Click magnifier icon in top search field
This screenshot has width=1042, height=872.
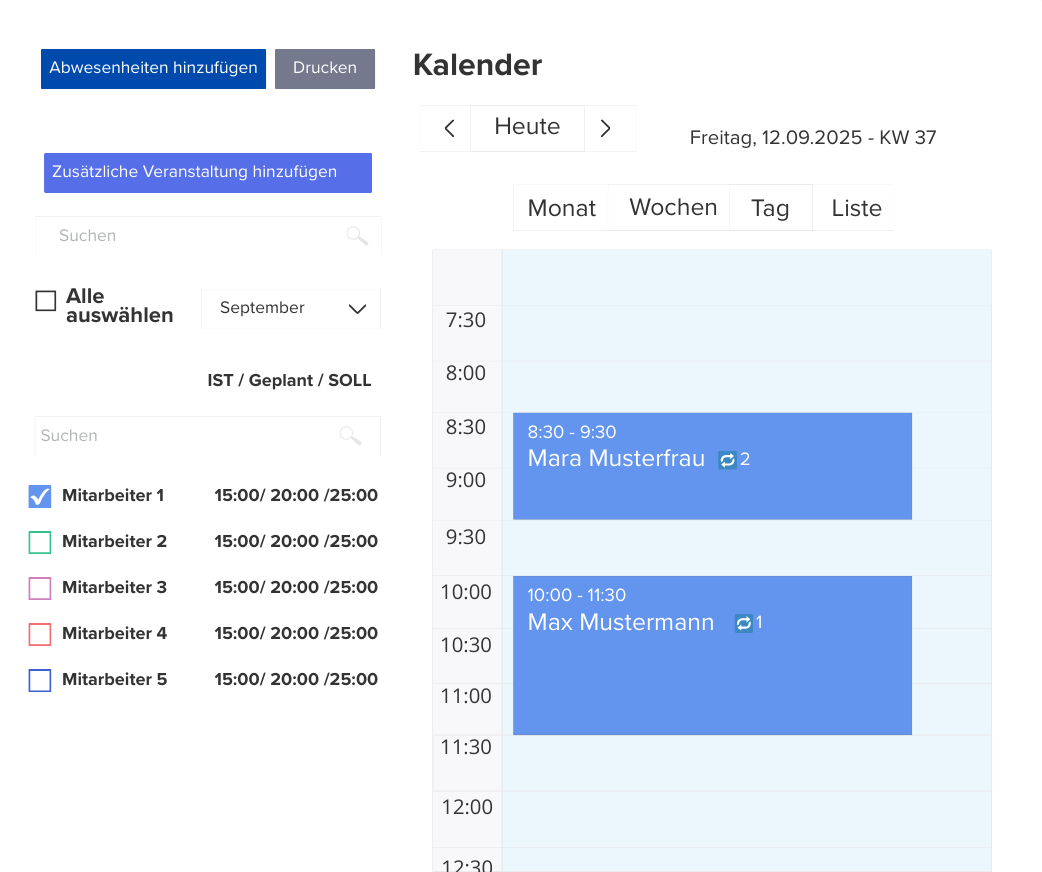(357, 235)
